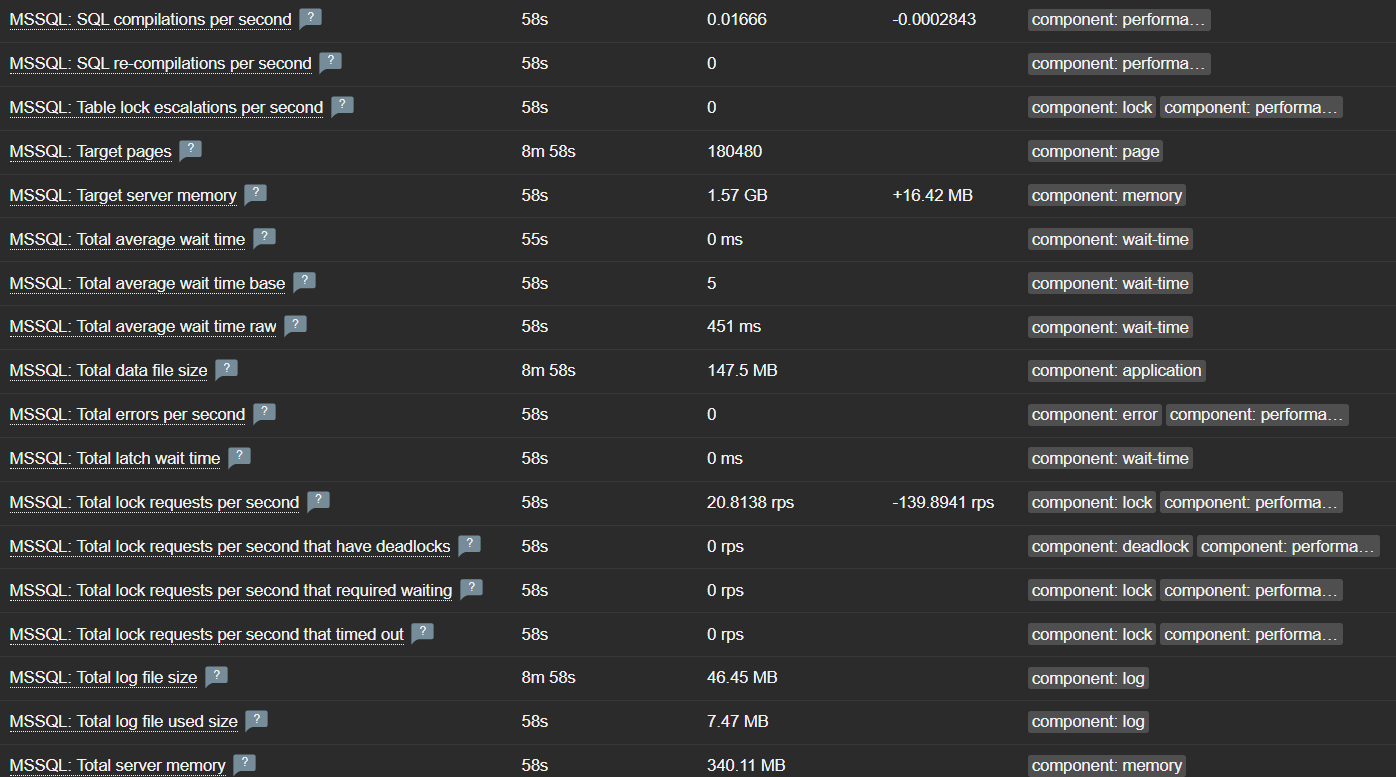Viewport: 1396px width, 777px height.
Task: Click help icon for Total lock requests per second
Action: [x=319, y=501]
